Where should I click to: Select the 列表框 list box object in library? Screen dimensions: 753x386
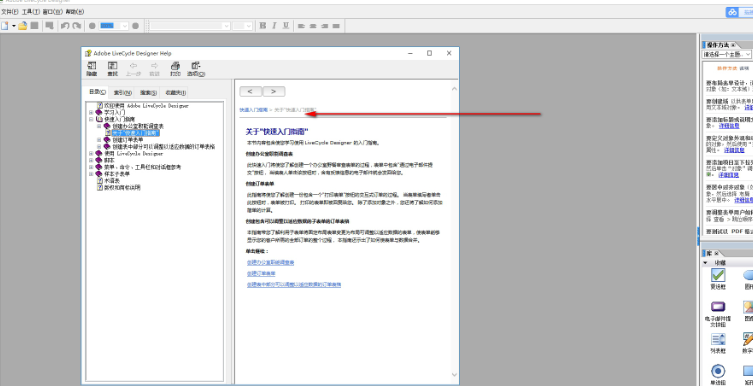[x=718, y=344]
